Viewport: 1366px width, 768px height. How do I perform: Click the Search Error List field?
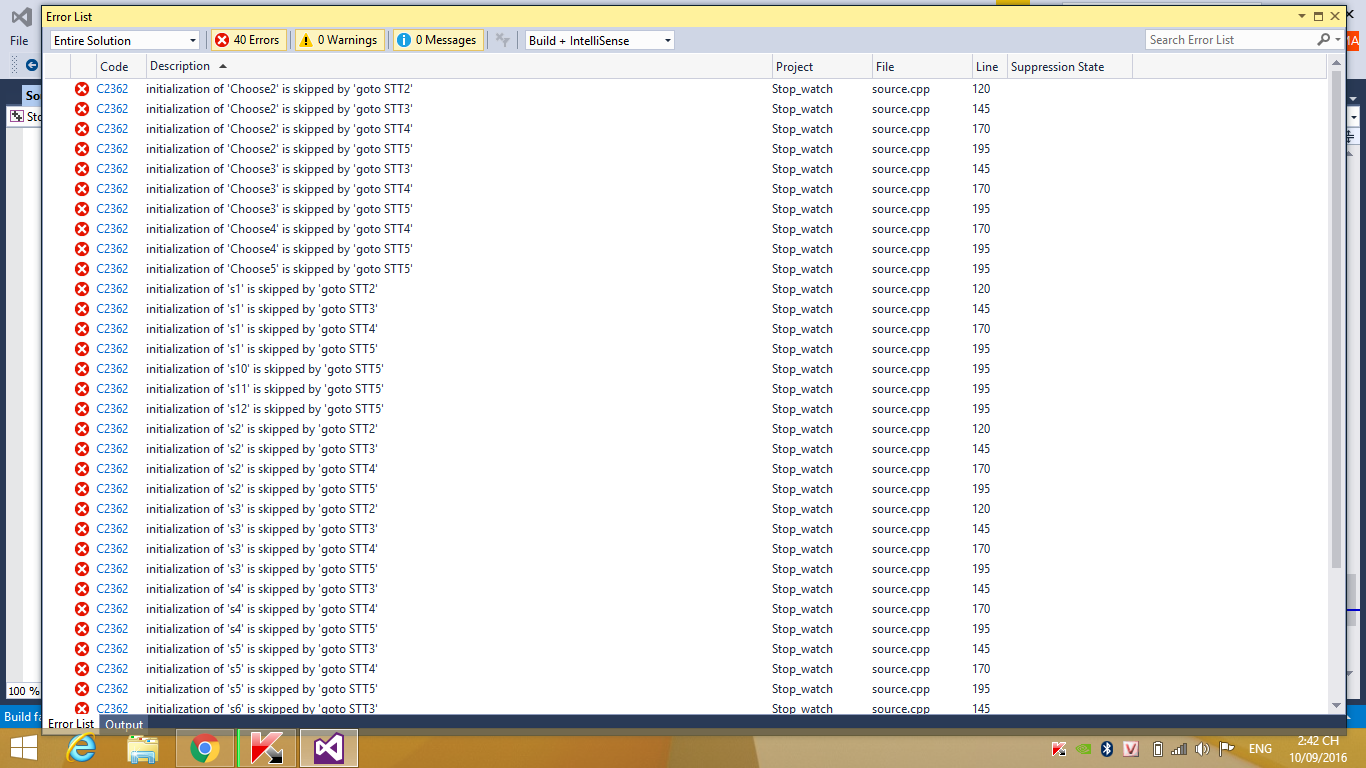(x=1230, y=40)
